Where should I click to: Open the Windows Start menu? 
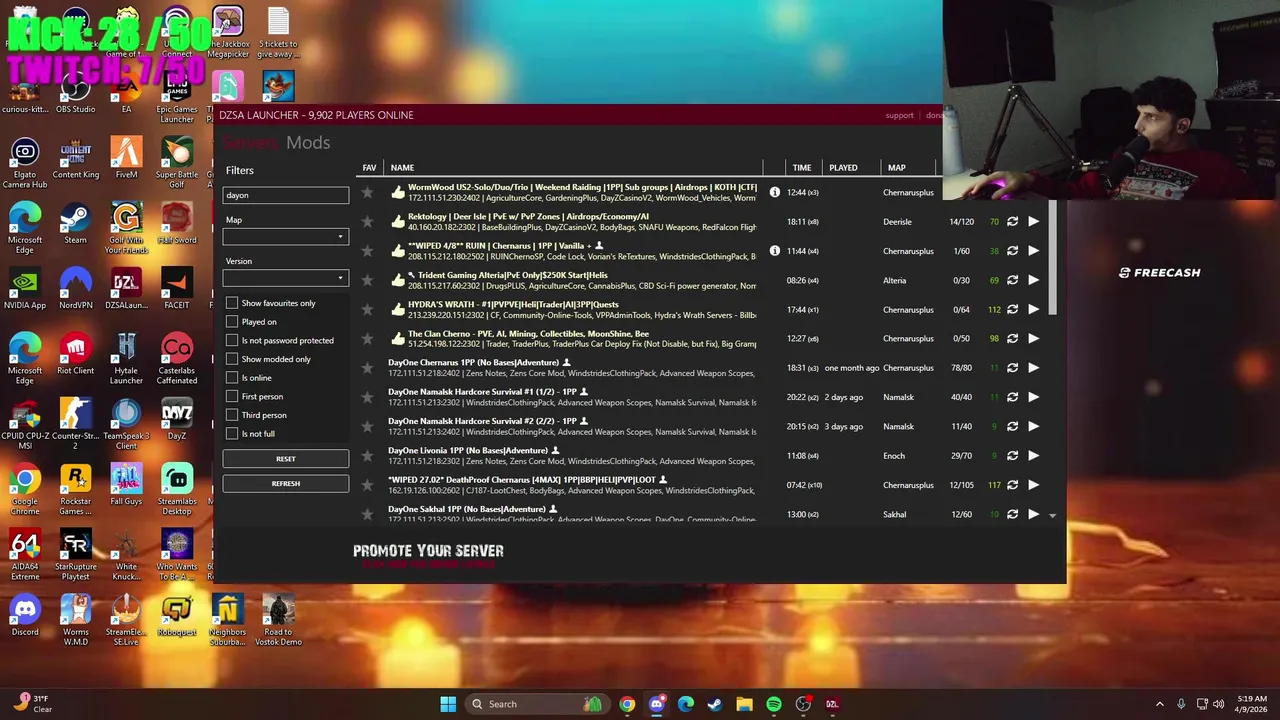tap(448, 704)
